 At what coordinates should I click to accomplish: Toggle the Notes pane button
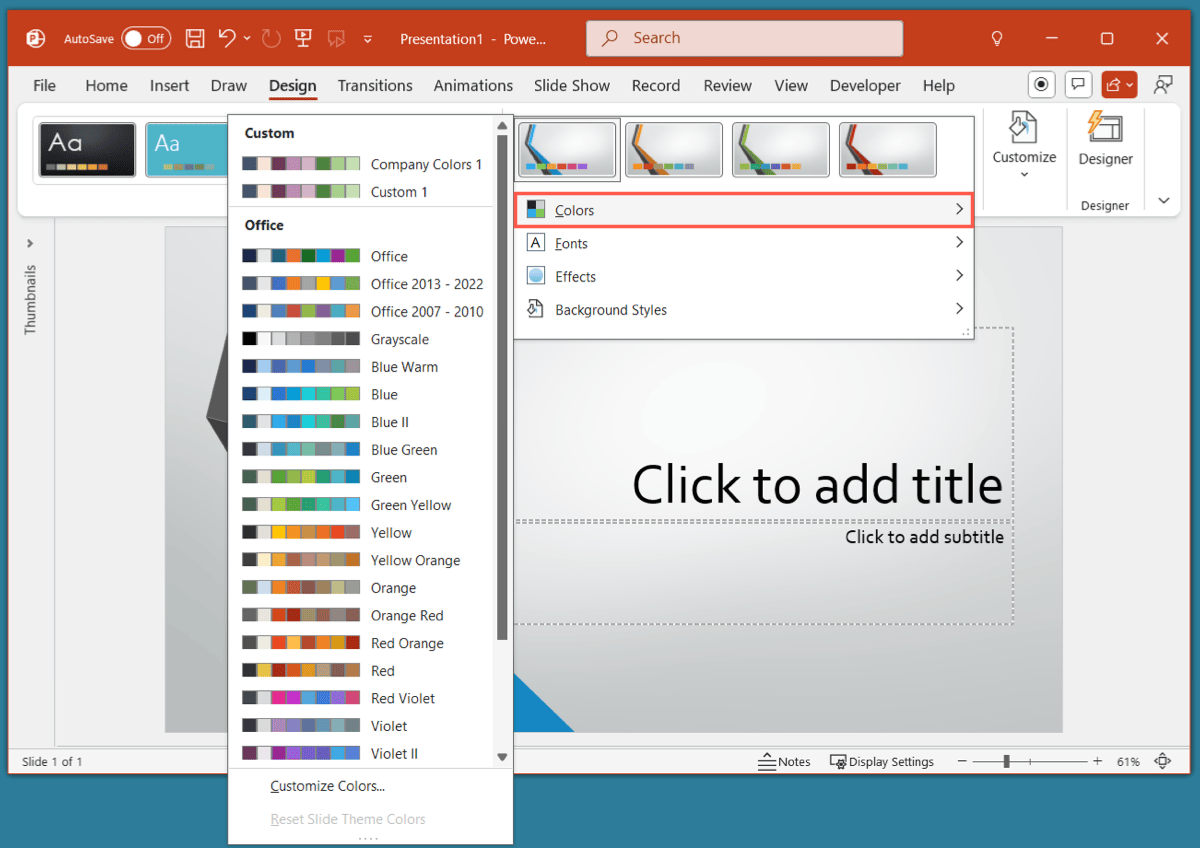coord(785,762)
